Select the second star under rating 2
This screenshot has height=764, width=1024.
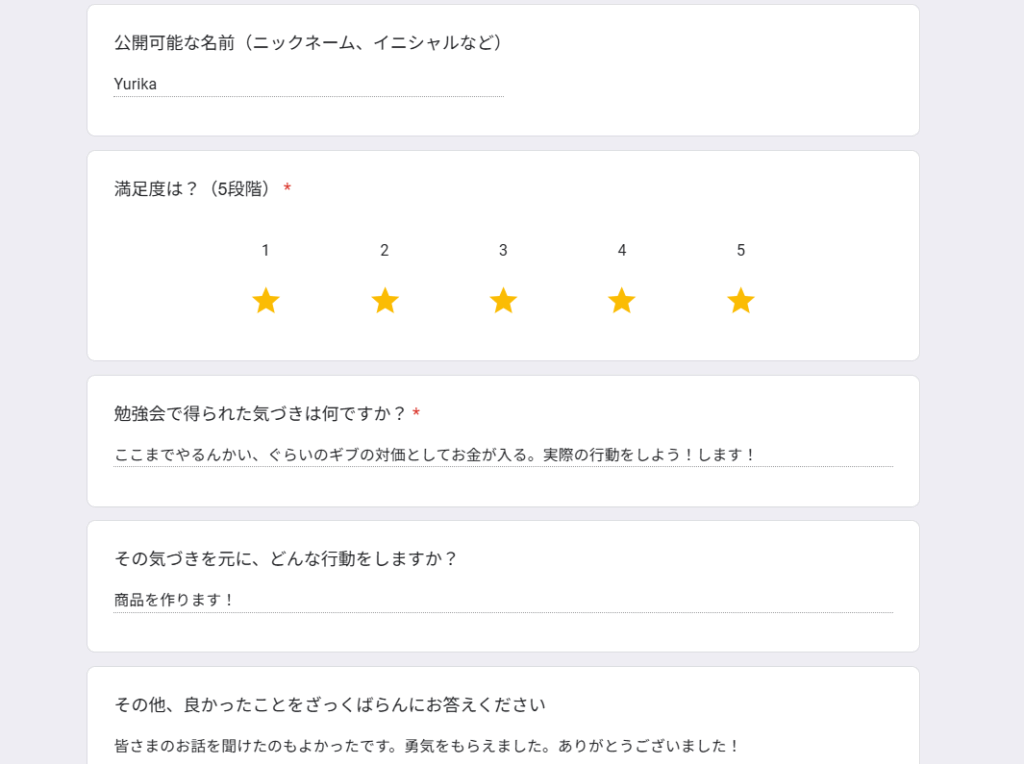pos(385,301)
